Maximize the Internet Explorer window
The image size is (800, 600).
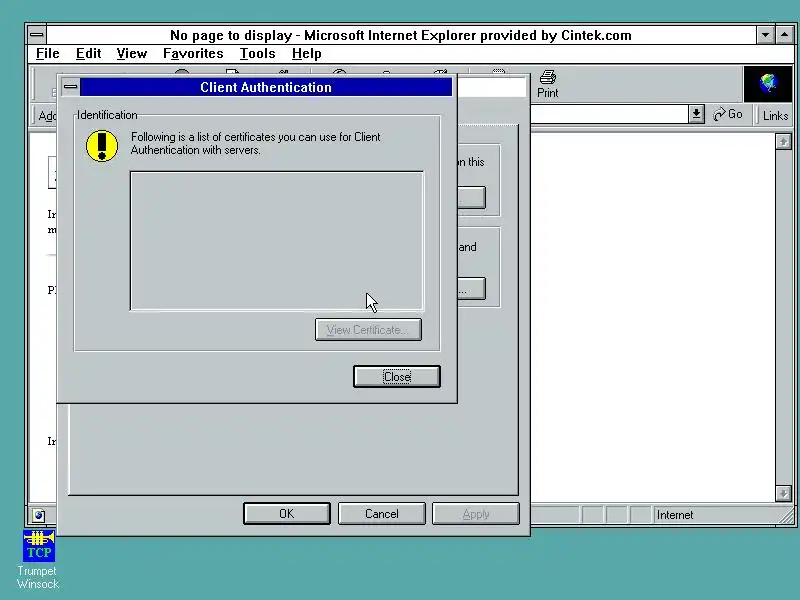point(784,35)
